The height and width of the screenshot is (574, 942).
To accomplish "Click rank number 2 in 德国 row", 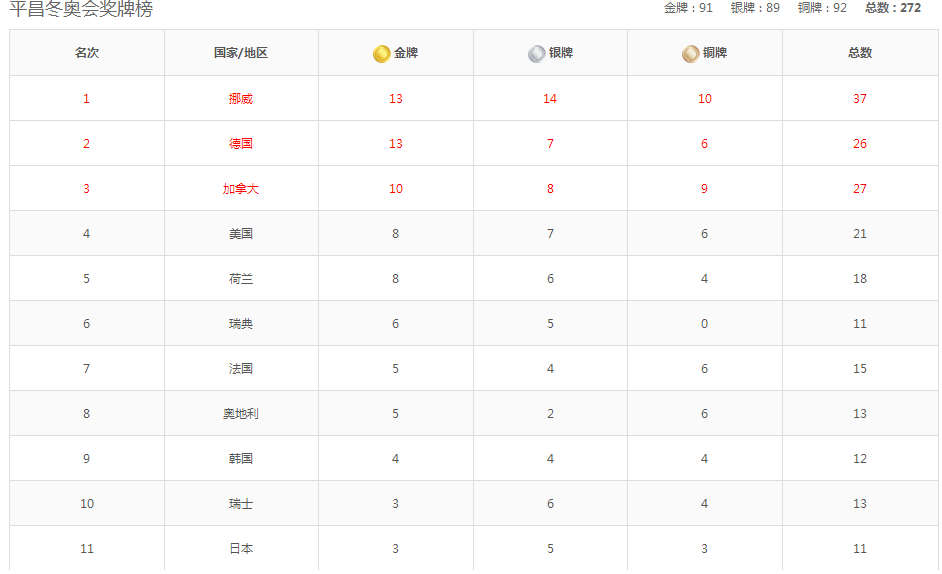I will pyautogui.click(x=87, y=144).
